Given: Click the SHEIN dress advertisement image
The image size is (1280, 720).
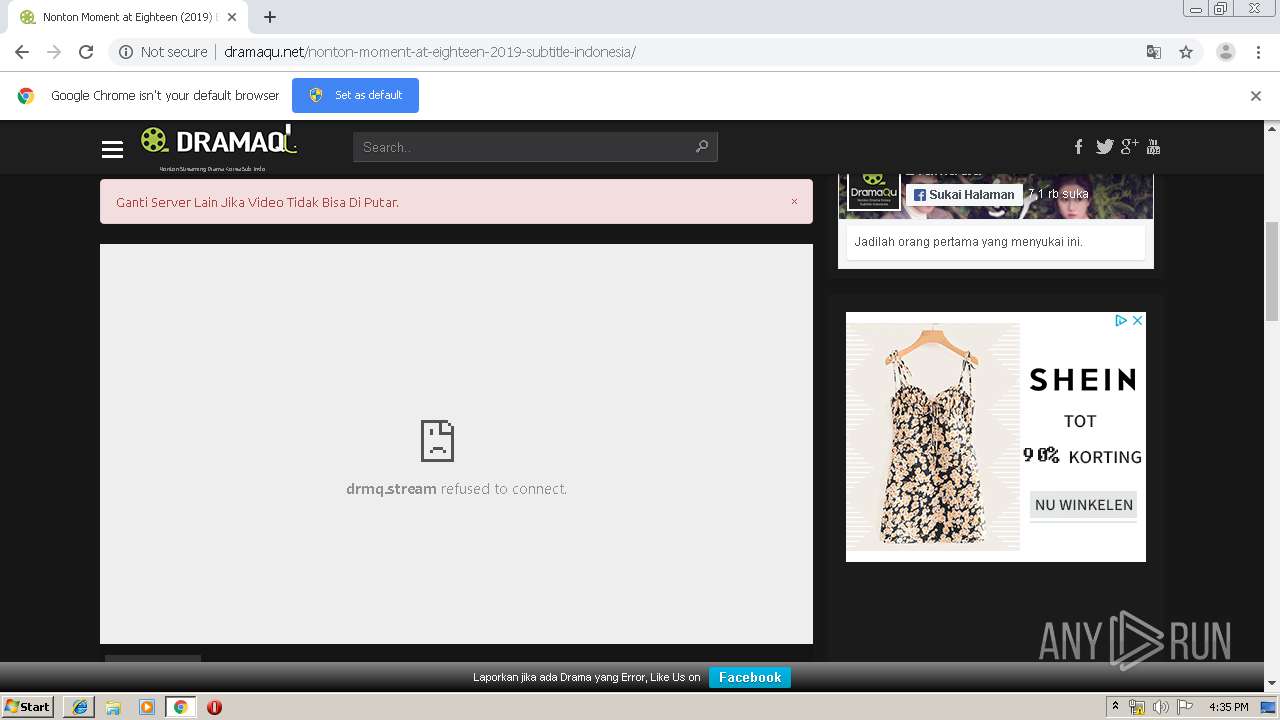Looking at the screenshot, I should 933,436.
